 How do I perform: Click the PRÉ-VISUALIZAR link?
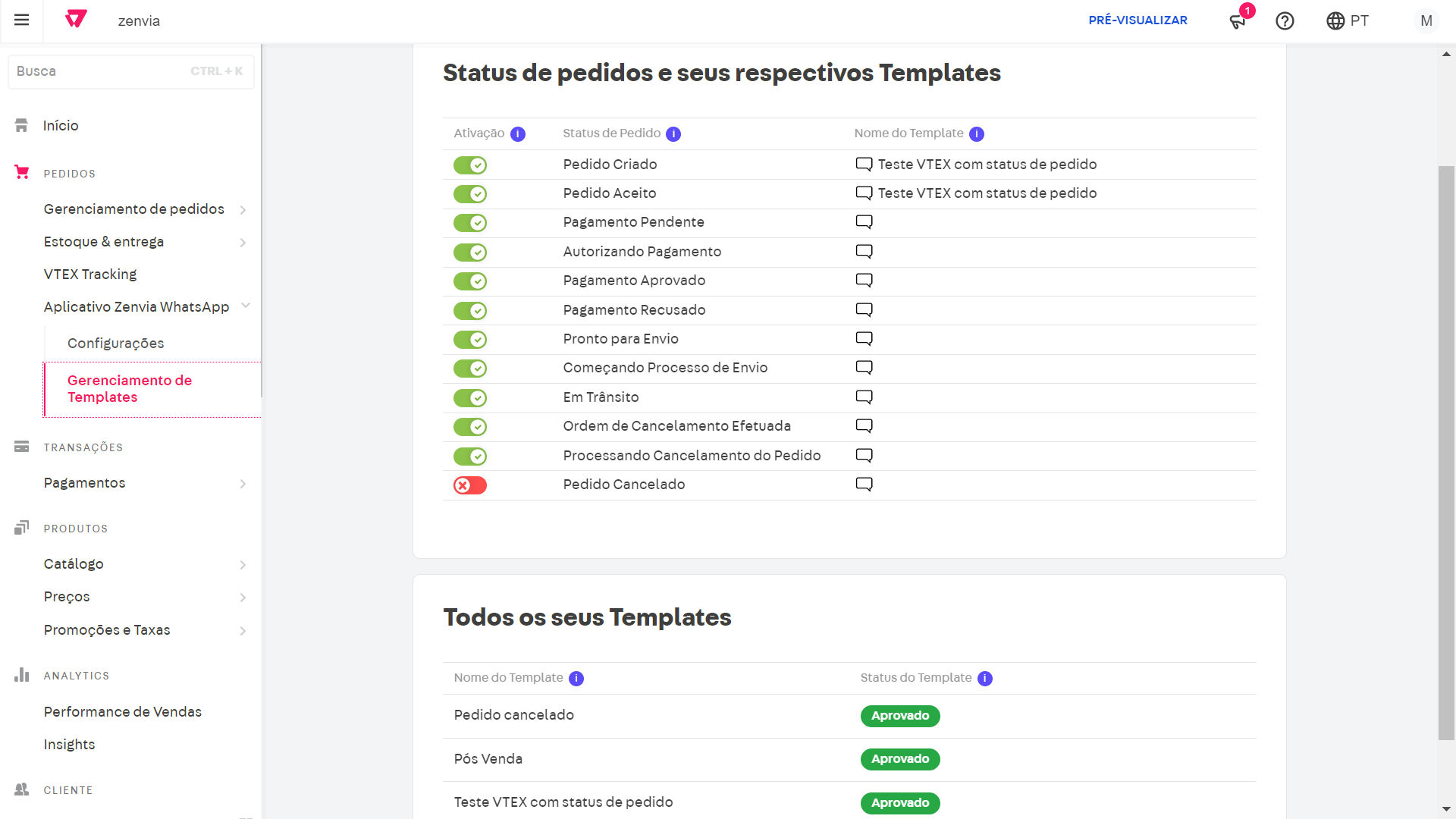coord(1137,20)
